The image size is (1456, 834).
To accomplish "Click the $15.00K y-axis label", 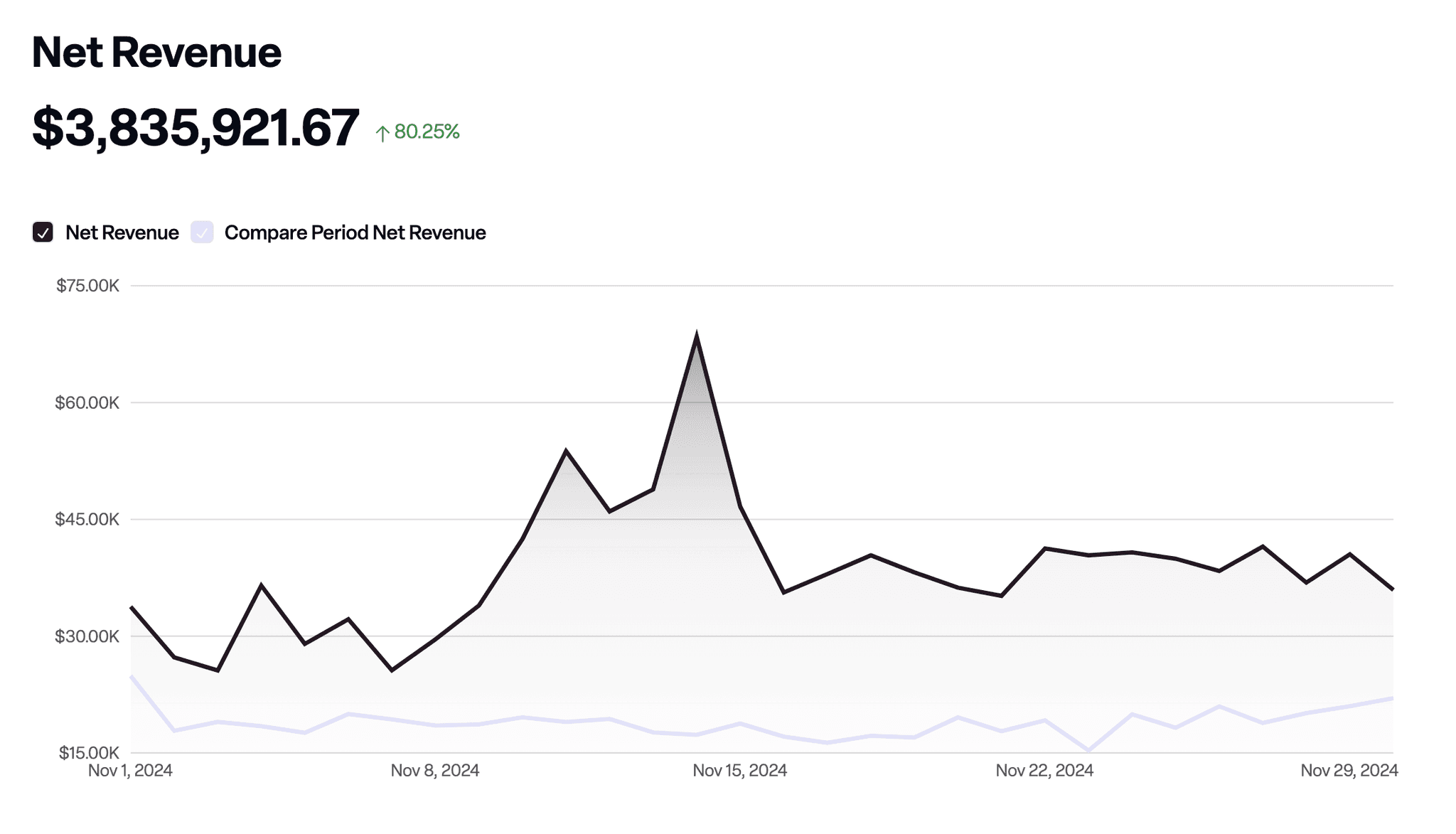I will [89, 752].
